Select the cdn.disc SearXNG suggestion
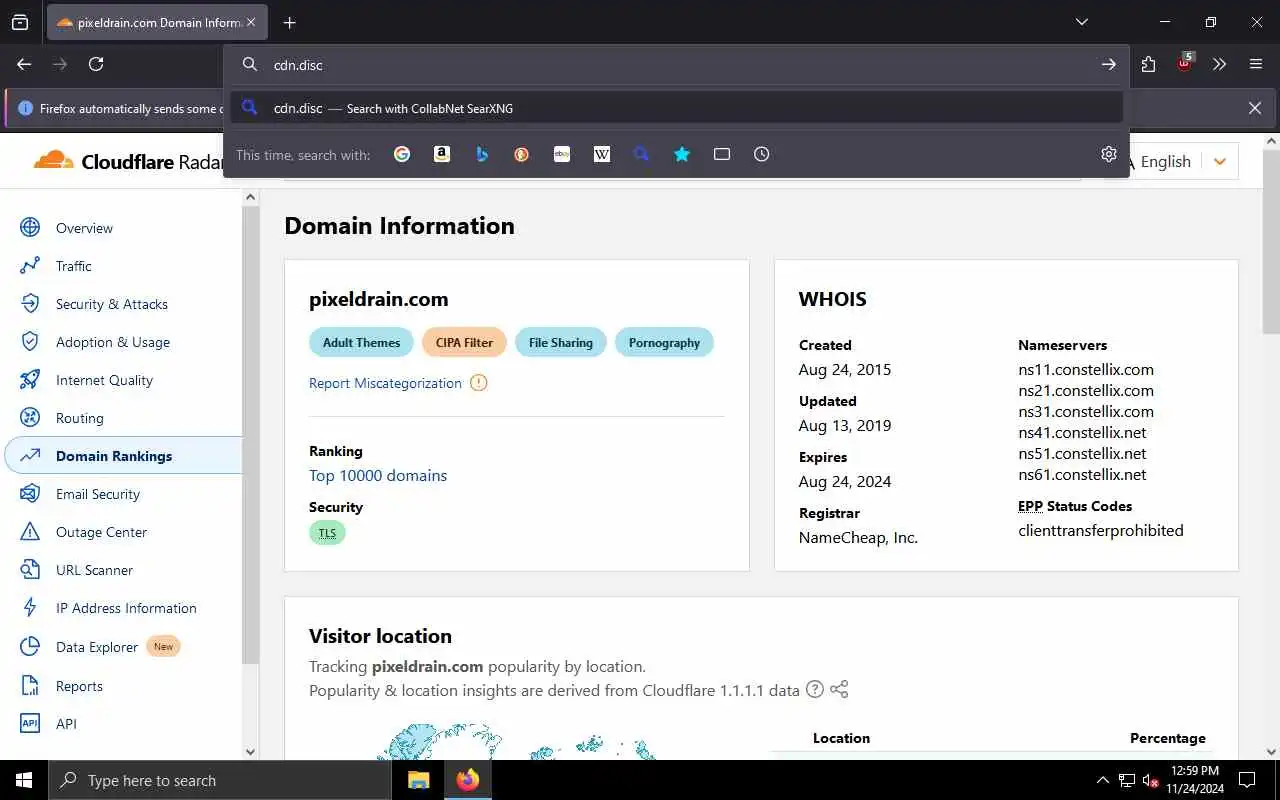 click(x=676, y=108)
